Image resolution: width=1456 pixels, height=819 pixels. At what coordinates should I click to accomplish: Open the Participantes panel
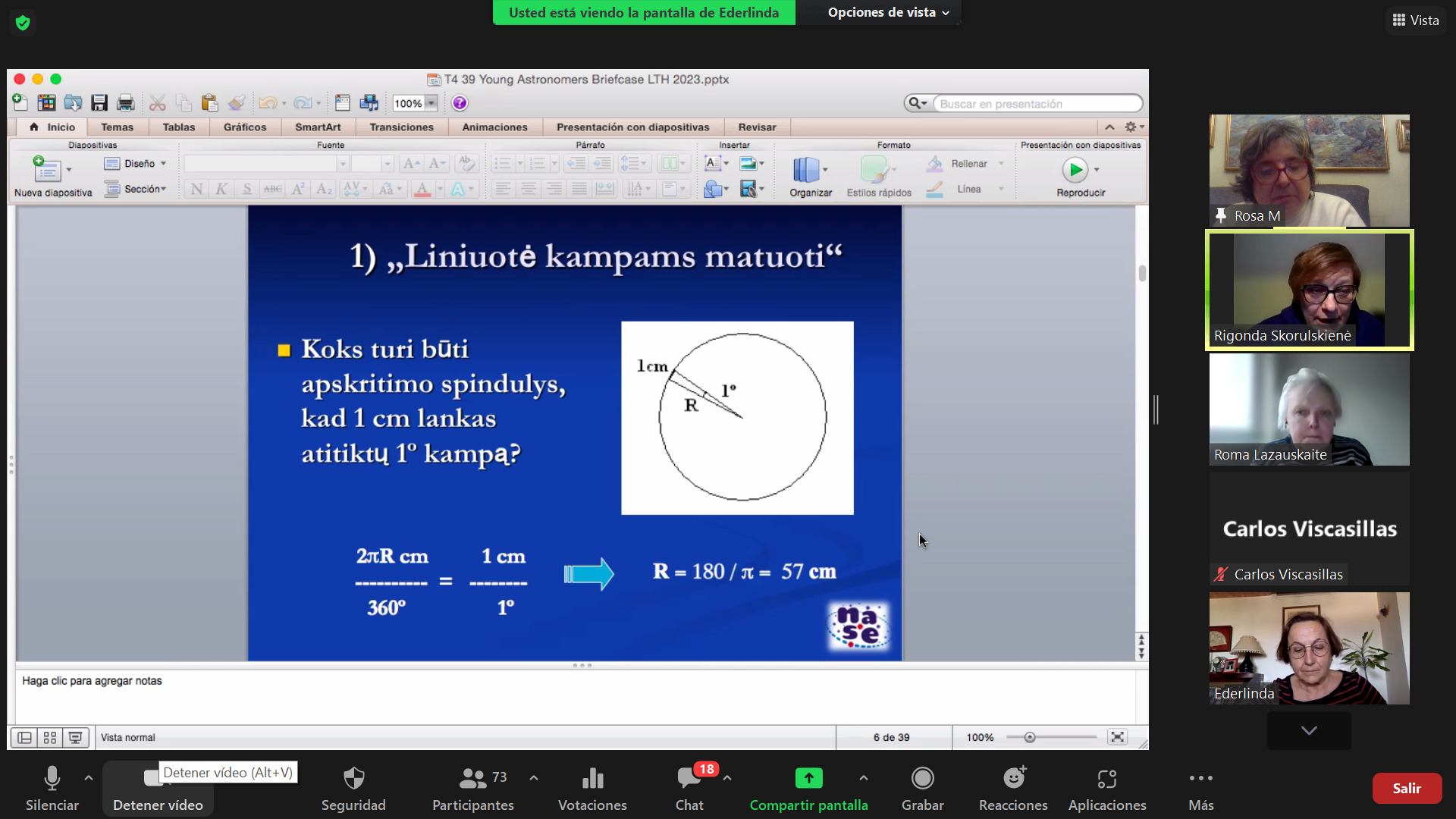473,789
